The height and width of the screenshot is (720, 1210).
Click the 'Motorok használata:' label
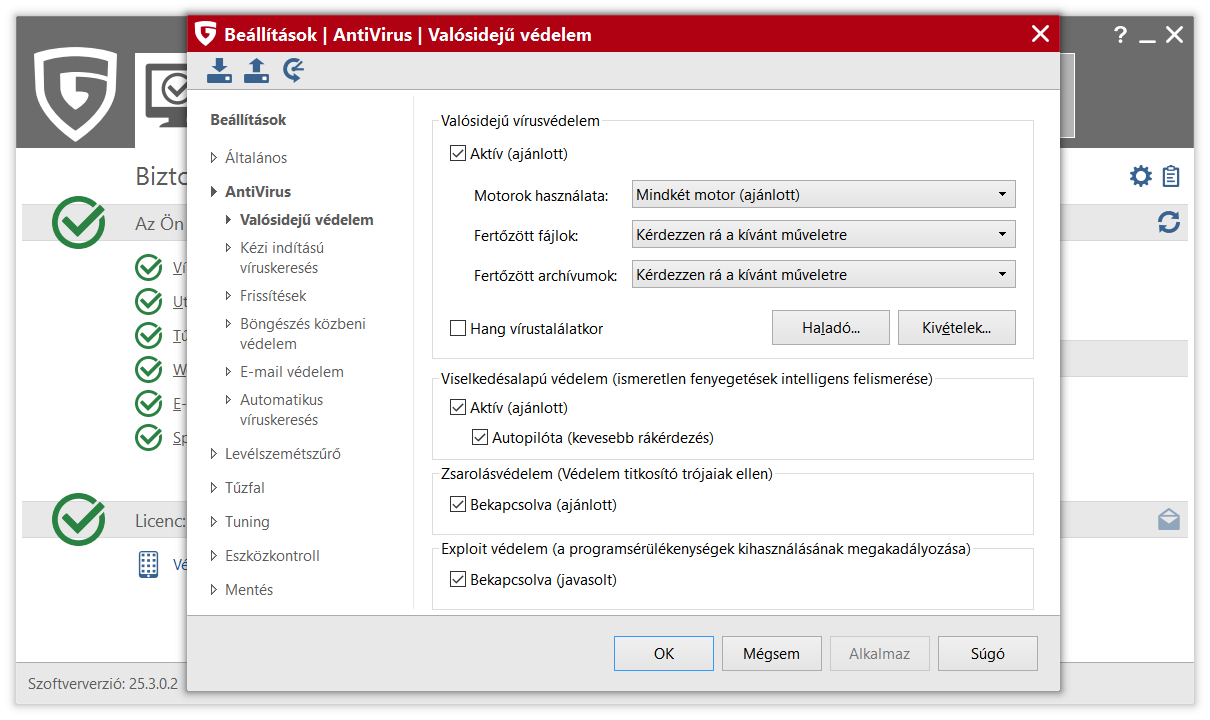point(541,196)
